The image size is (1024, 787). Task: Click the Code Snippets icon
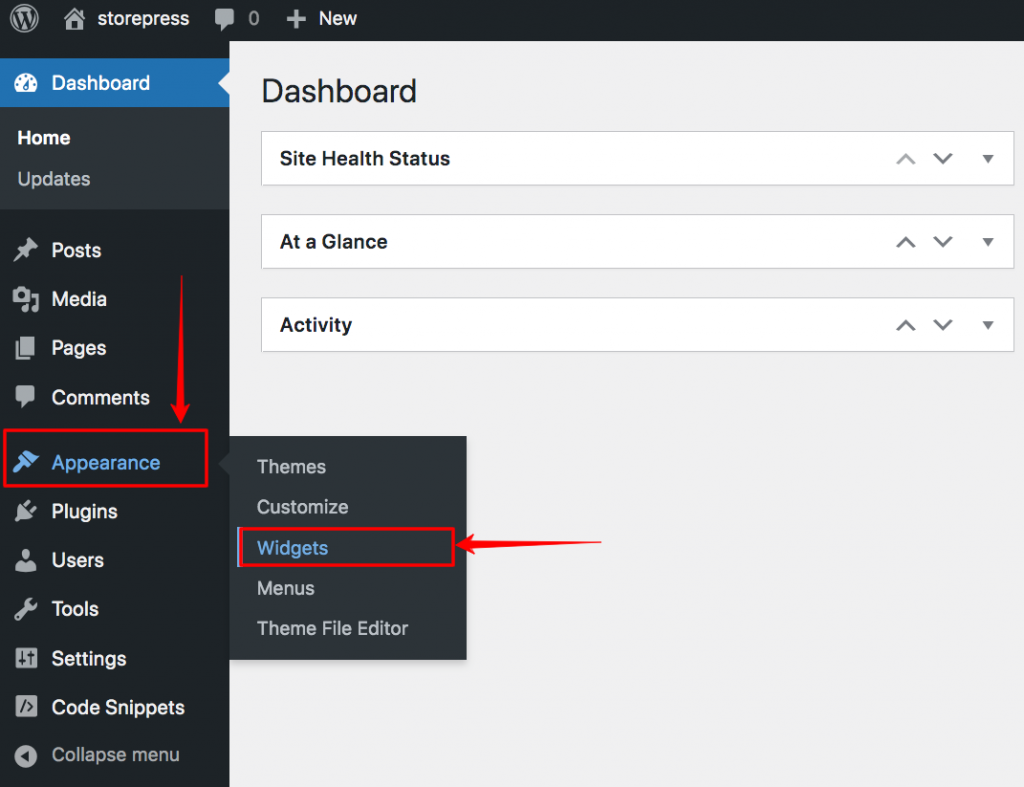[26, 707]
